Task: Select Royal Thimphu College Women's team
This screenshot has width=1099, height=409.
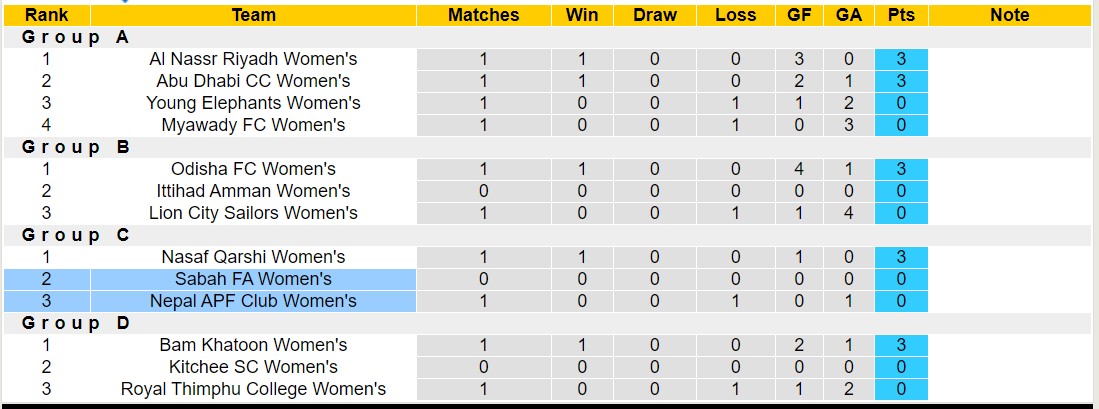Action: pyautogui.click(x=253, y=389)
